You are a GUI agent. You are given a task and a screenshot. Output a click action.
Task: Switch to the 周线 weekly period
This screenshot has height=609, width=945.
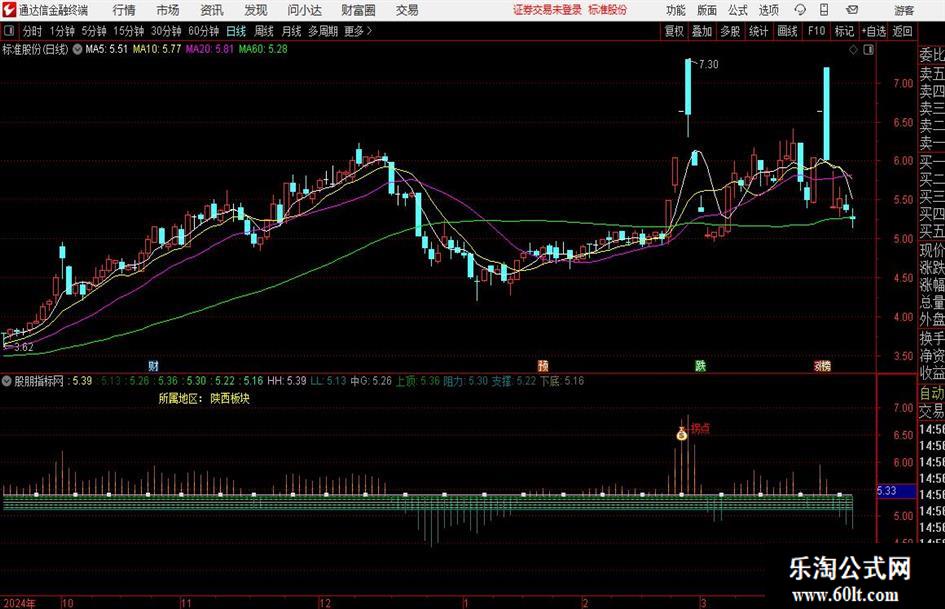pyautogui.click(x=263, y=31)
